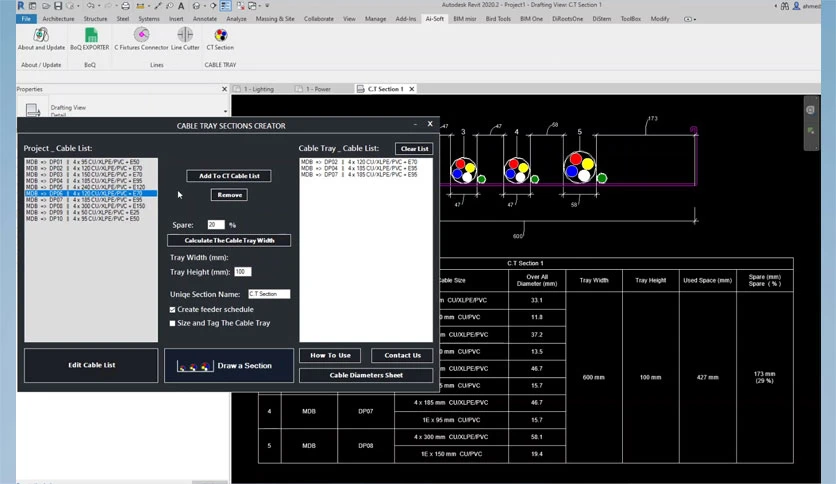836x484 pixels.
Task: Expand the Customize Quick Access Toolbar arrow
Action: tap(267, 6)
